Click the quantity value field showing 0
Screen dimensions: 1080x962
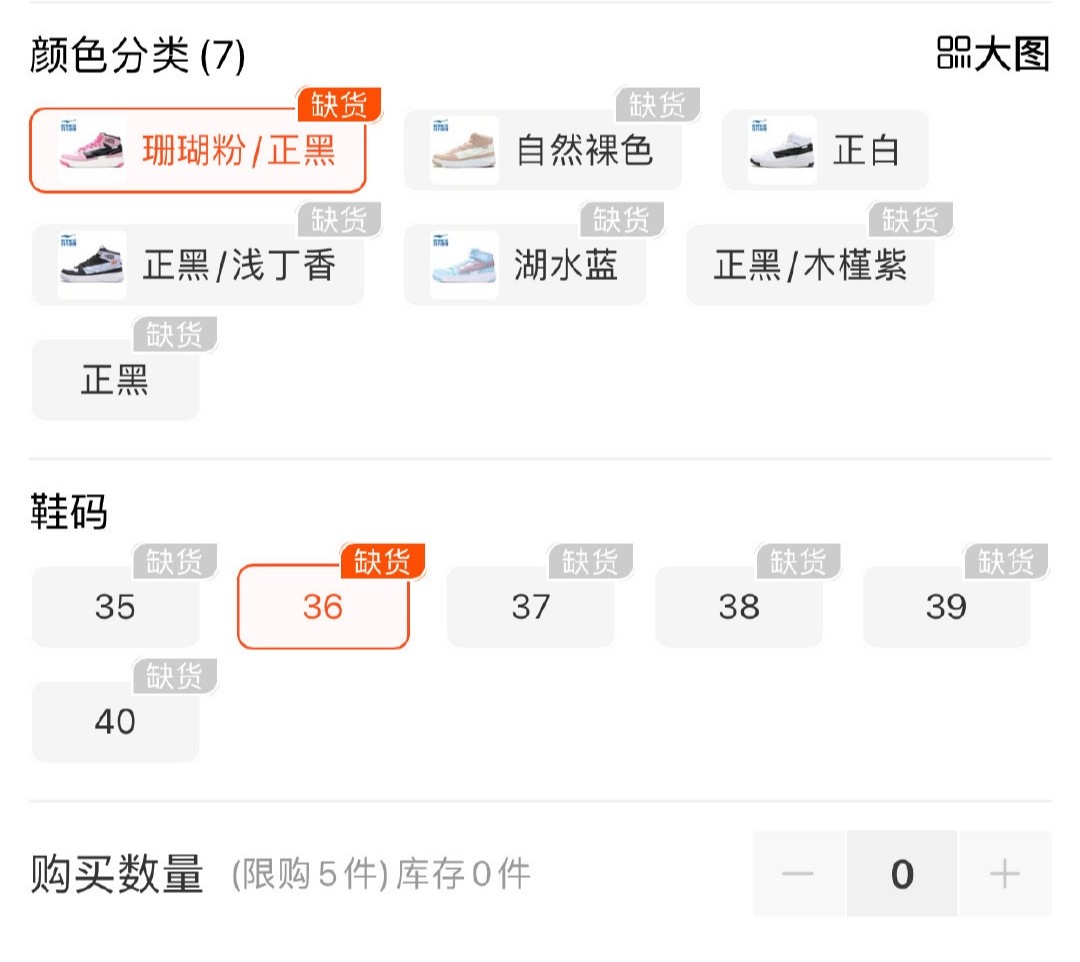[900, 873]
